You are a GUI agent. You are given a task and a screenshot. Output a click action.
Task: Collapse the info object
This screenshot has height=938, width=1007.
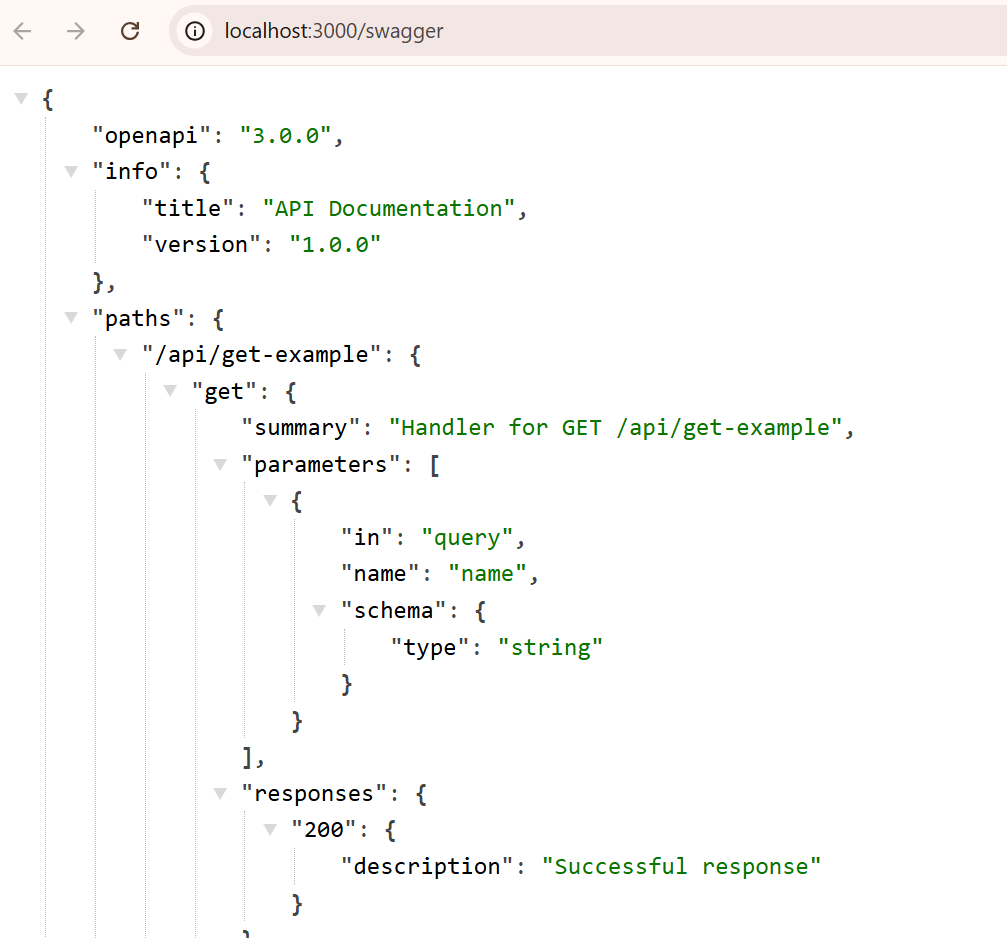click(70, 171)
